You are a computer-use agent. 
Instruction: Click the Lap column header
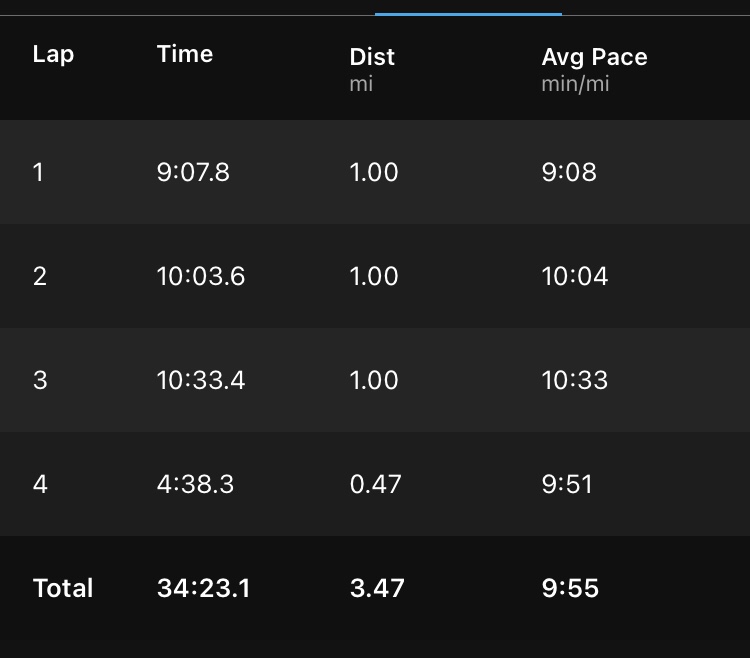coord(53,54)
